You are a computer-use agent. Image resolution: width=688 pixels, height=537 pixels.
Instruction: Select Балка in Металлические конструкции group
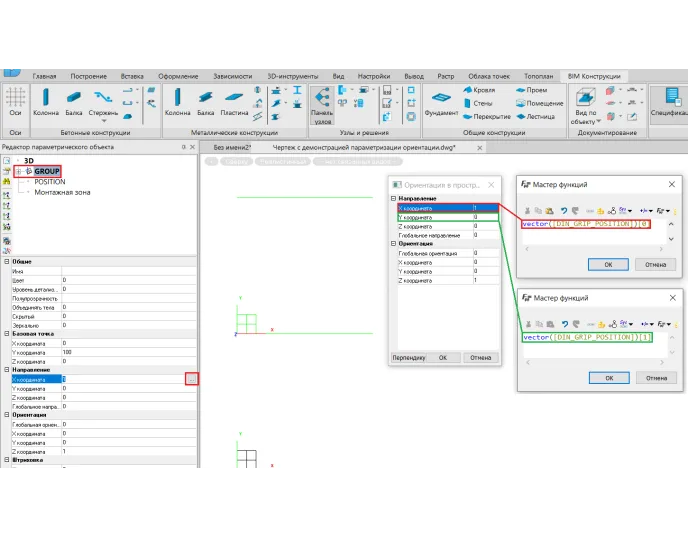(205, 102)
